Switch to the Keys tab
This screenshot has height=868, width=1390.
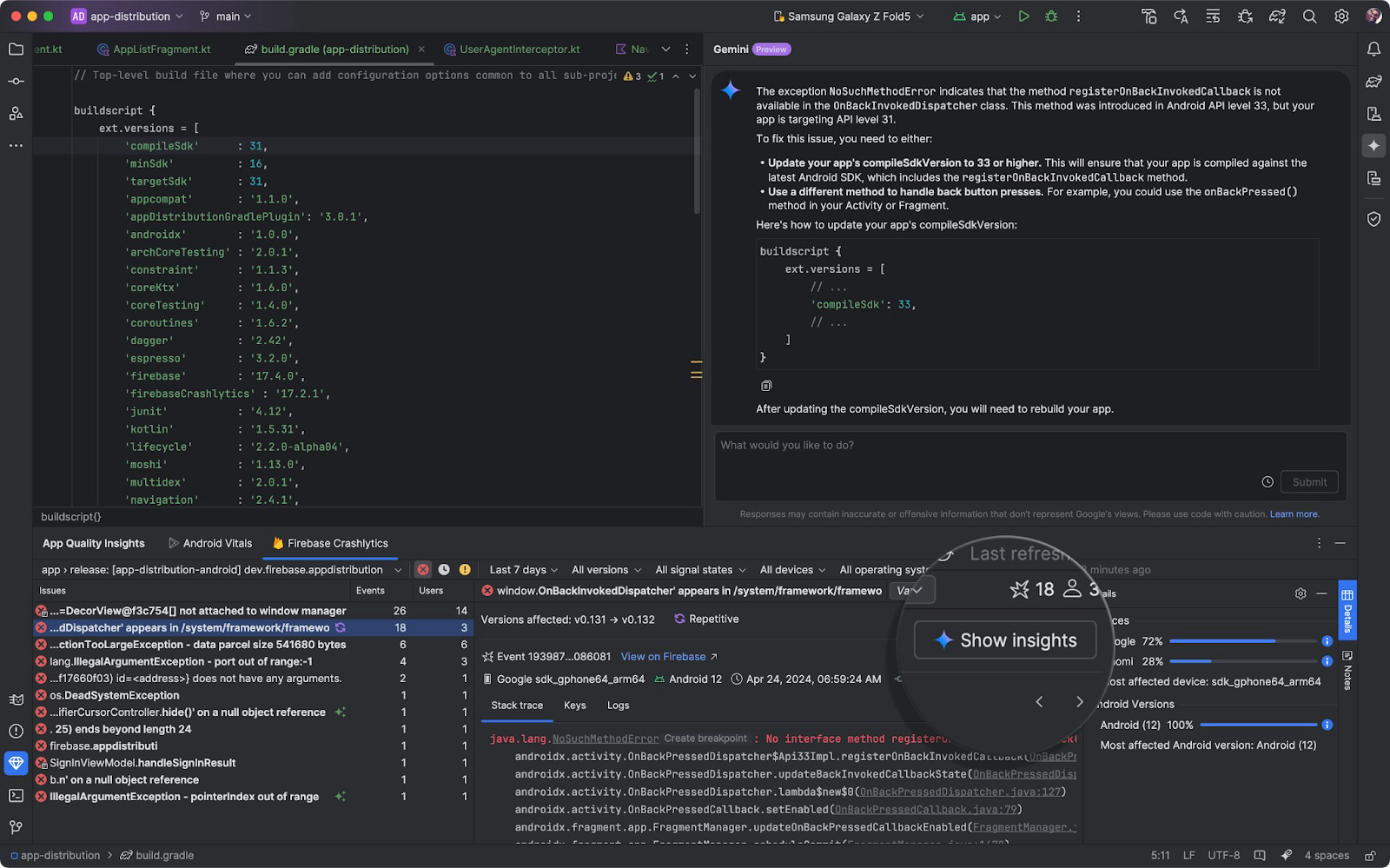point(574,706)
